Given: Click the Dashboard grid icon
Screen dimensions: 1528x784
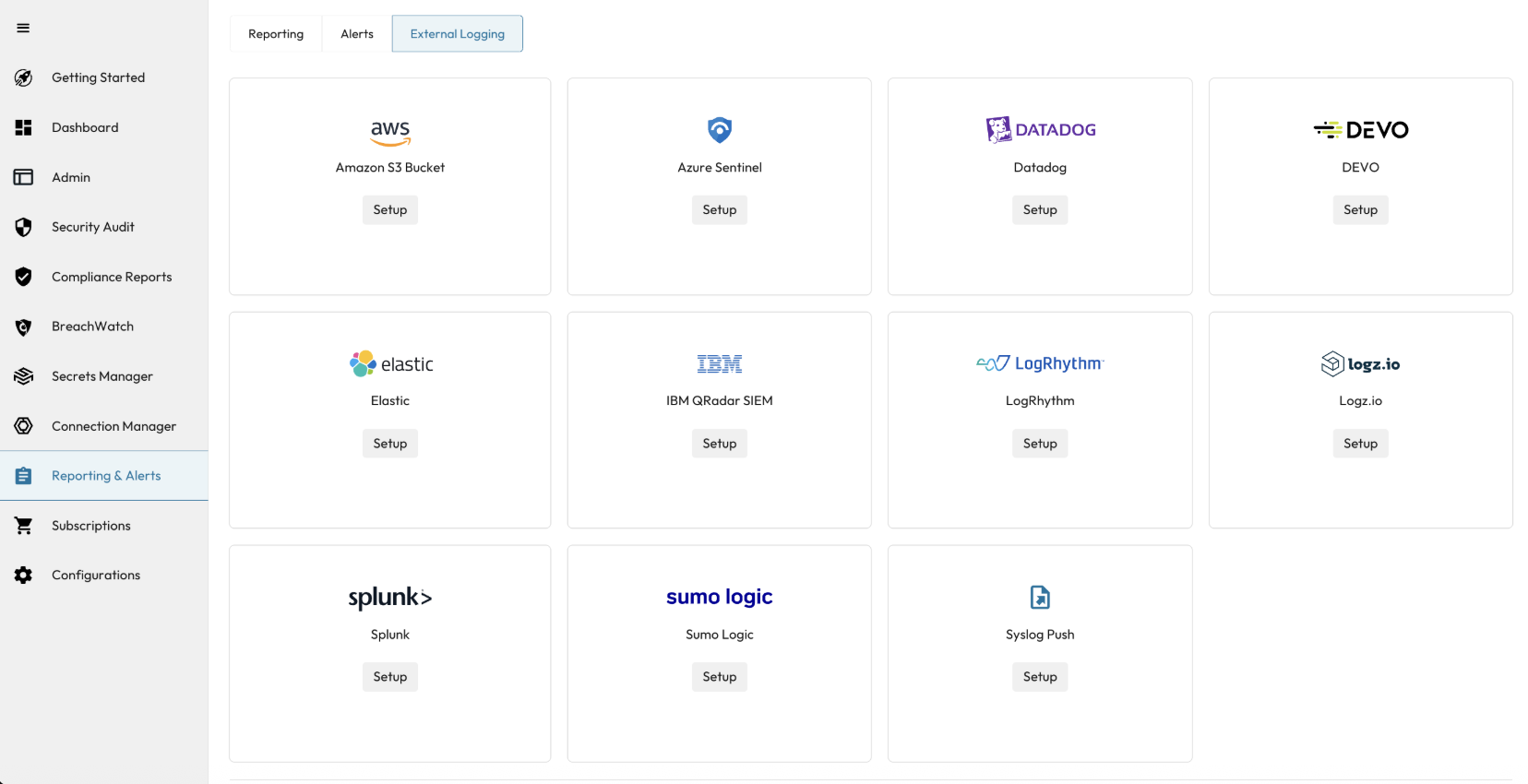Looking at the screenshot, I should click(23, 127).
